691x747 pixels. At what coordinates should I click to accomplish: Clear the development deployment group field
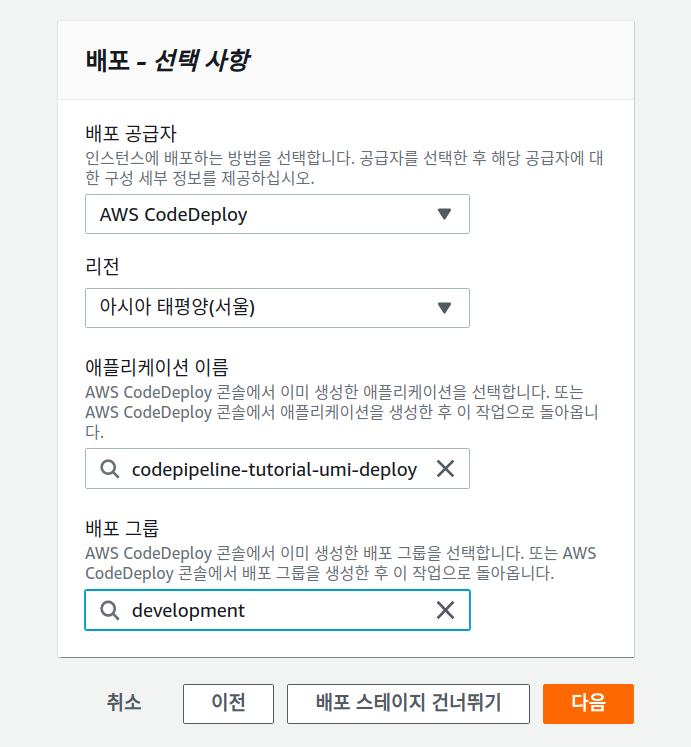click(446, 610)
